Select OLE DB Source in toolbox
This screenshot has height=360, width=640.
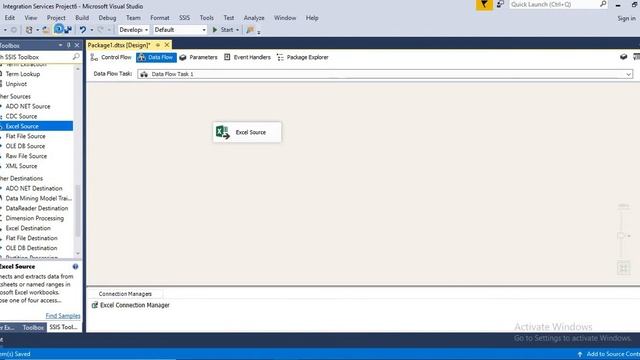tap(25, 146)
